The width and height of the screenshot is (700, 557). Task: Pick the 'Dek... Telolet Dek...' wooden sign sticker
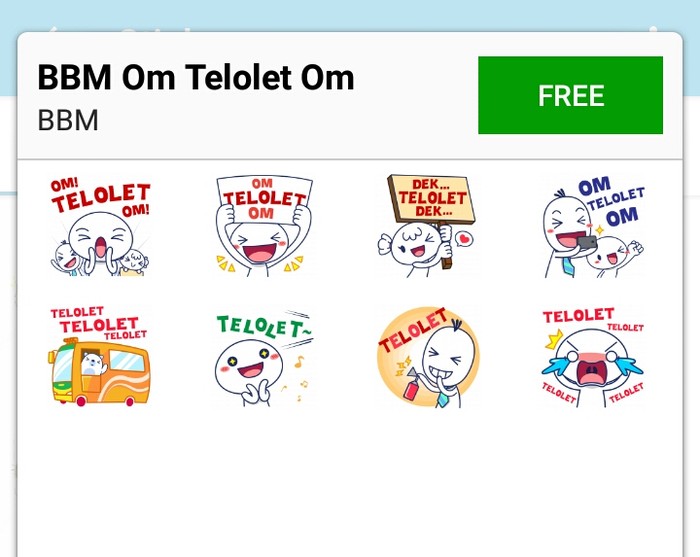click(427, 226)
